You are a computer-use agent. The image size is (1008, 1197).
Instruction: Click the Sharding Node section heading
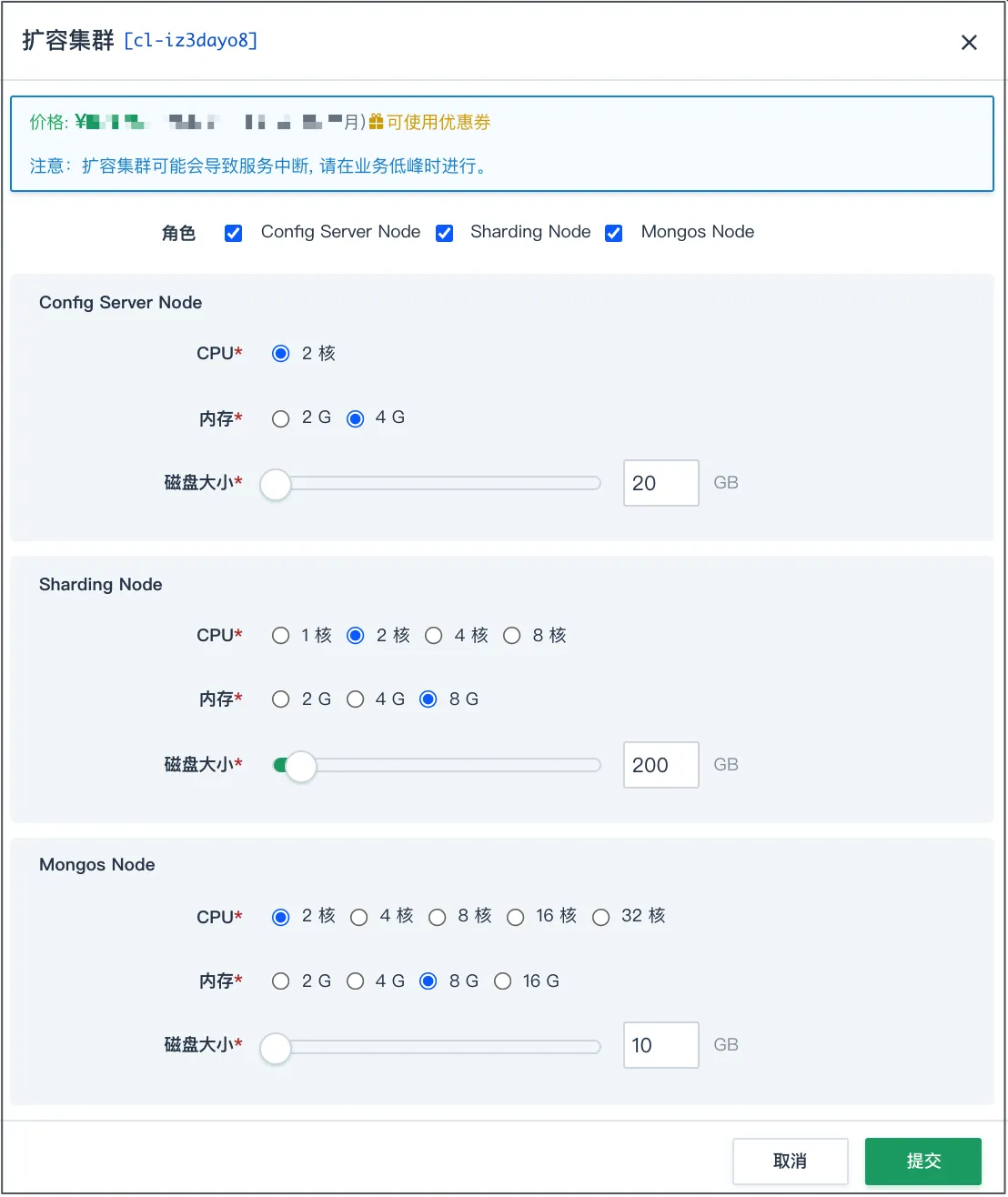[101, 585]
